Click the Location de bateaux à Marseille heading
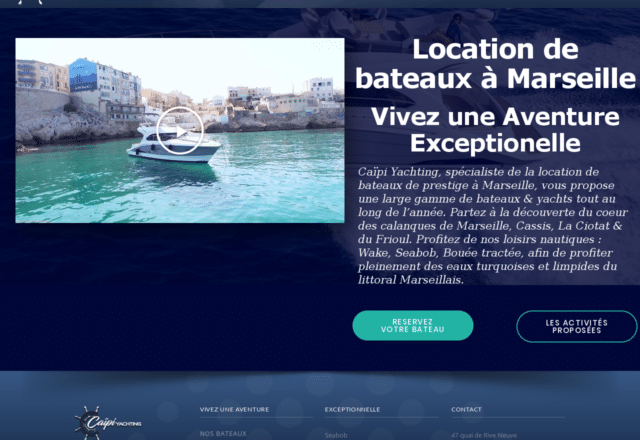 (495, 64)
